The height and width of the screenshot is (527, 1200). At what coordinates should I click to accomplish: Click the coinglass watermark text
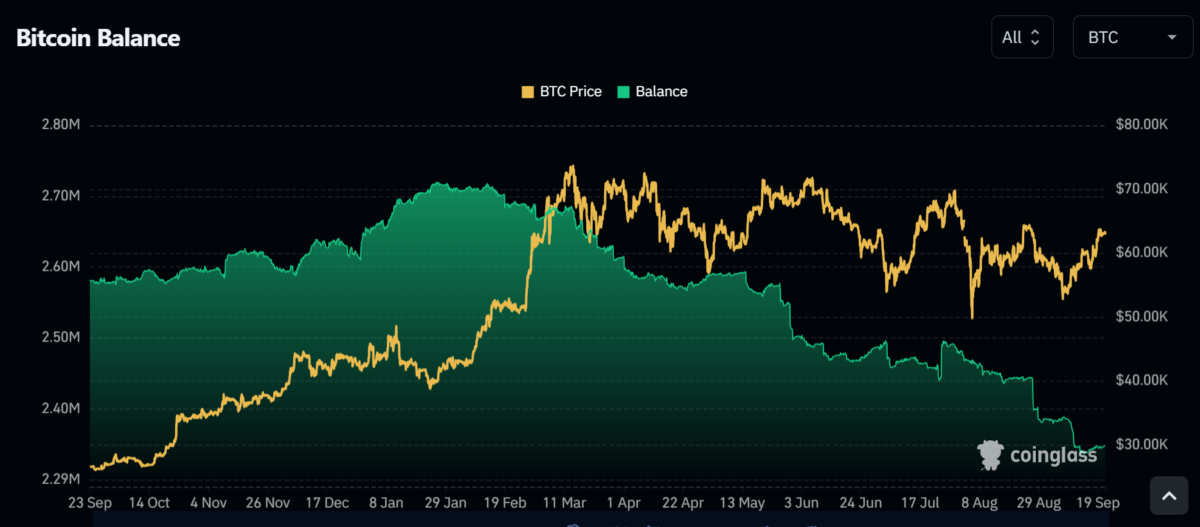(x=1052, y=455)
